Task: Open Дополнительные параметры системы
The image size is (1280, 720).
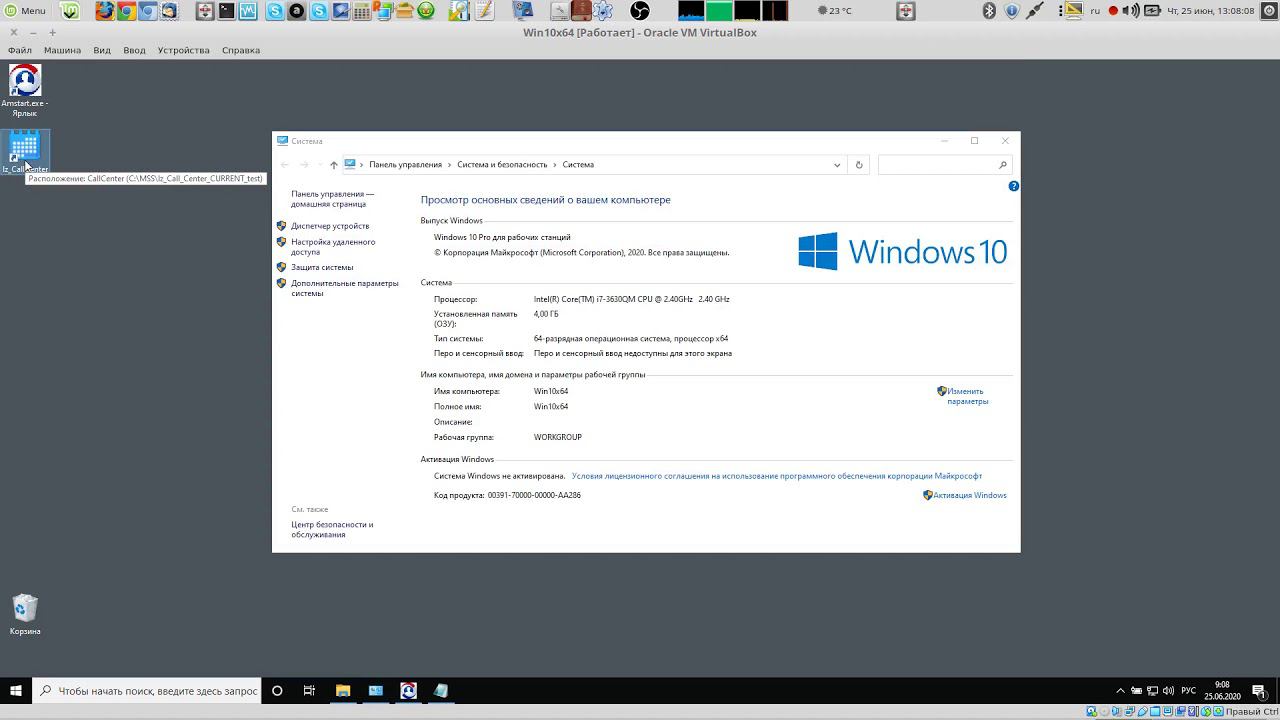Action: (x=345, y=288)
